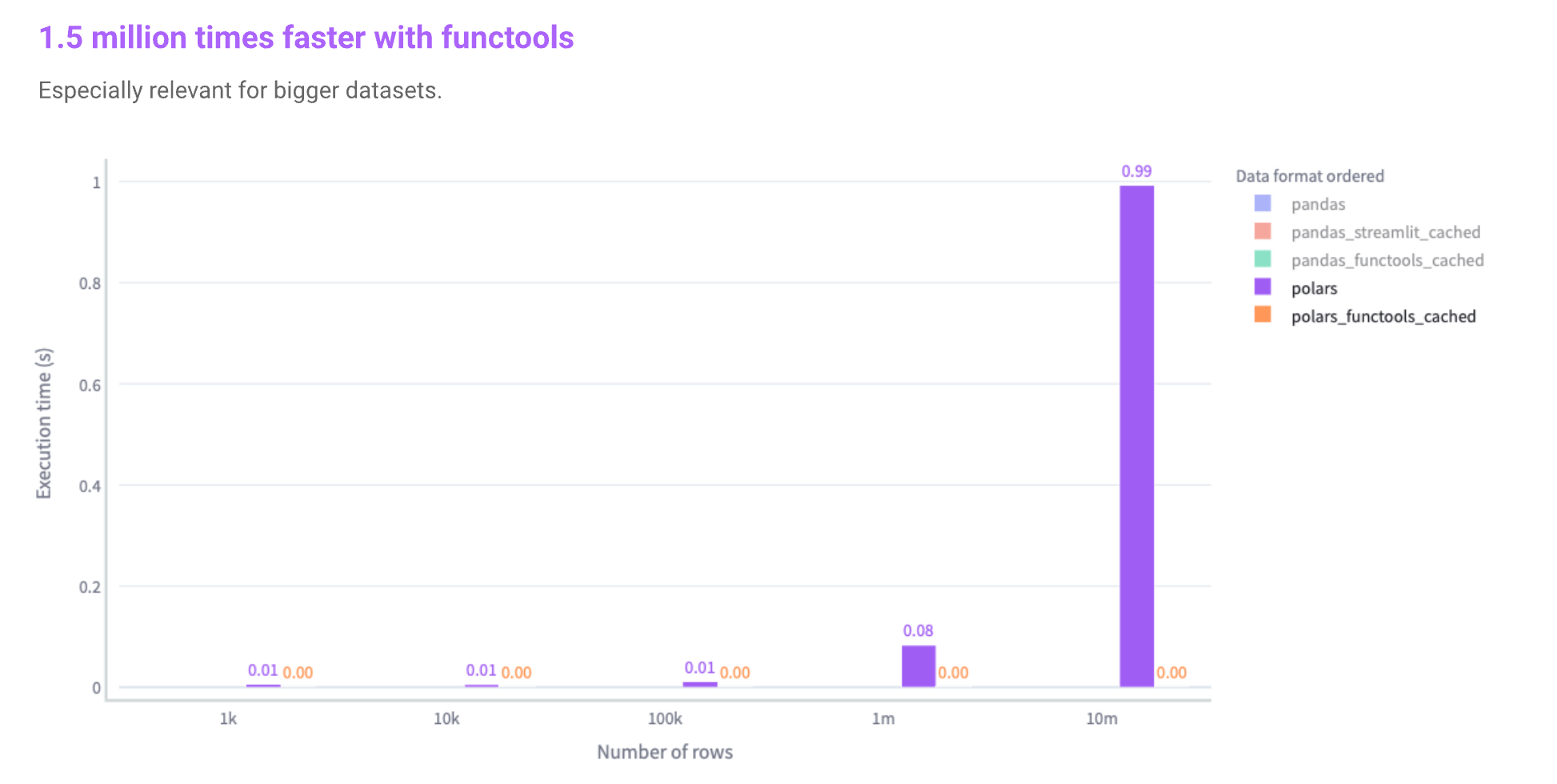The width and height of the screenshot is (1557, 784).
Task: Click the '1.5 million times faster' heading
Action: point(306,38)
